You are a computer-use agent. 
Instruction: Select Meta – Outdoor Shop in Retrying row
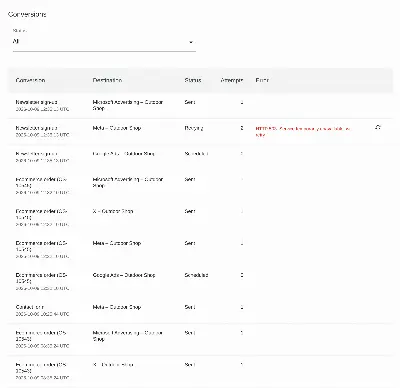pyautogui.click(x=117, y=128)
